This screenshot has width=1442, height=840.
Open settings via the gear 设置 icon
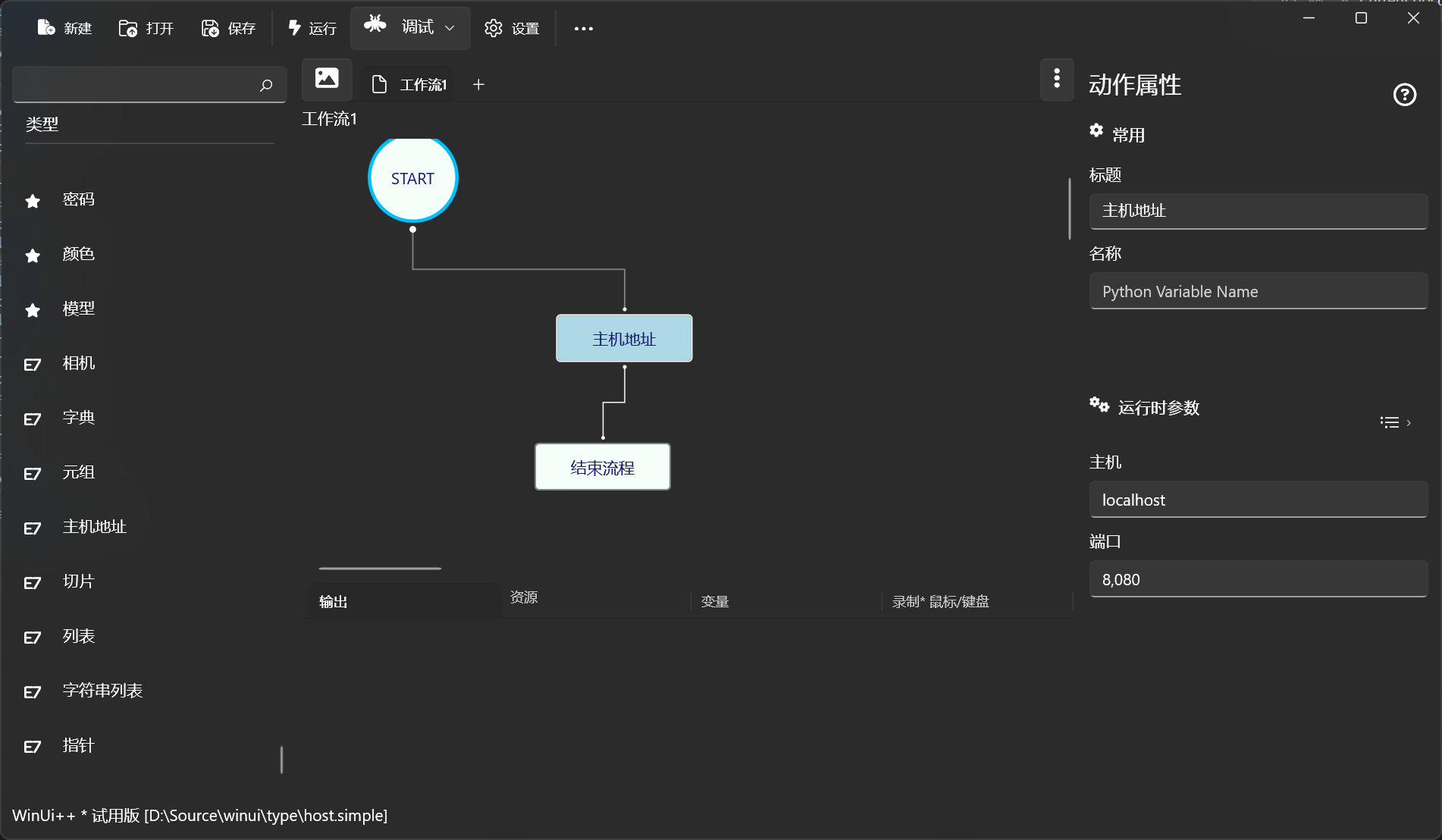(494, 28)
